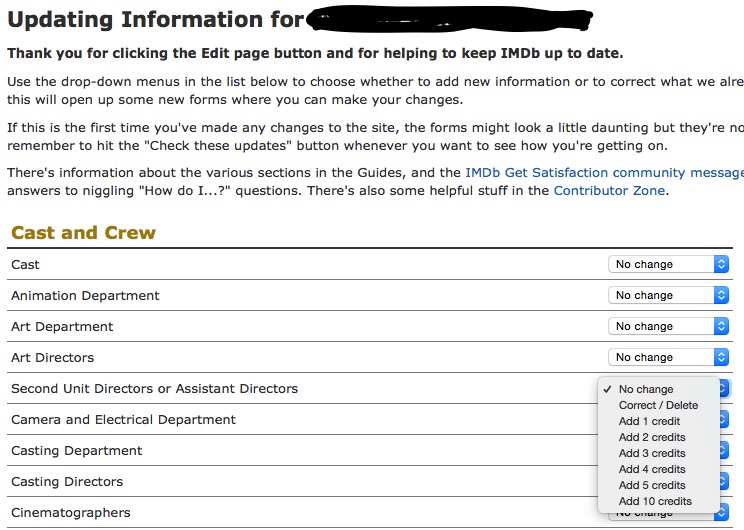
Task: Click the 'Cast and Crew' section heading
Action: [x=83, y=233]
